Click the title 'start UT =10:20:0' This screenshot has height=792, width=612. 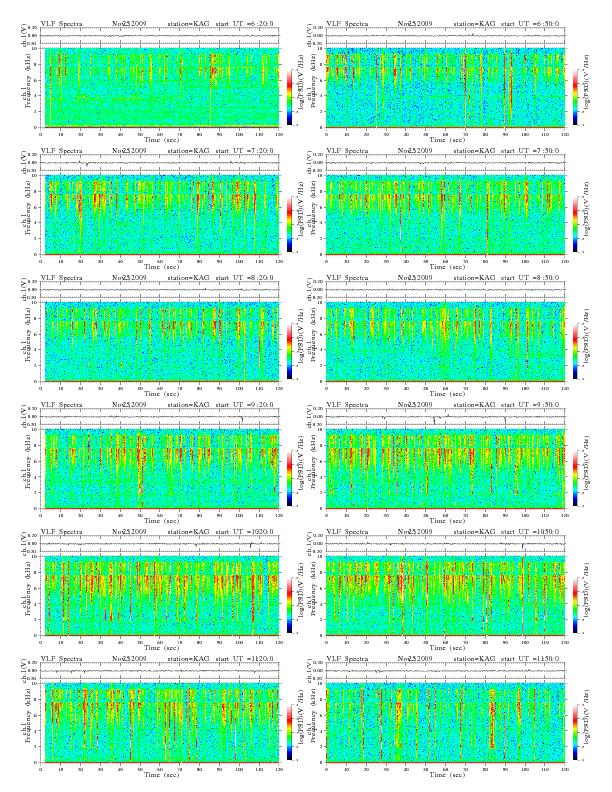245,532
